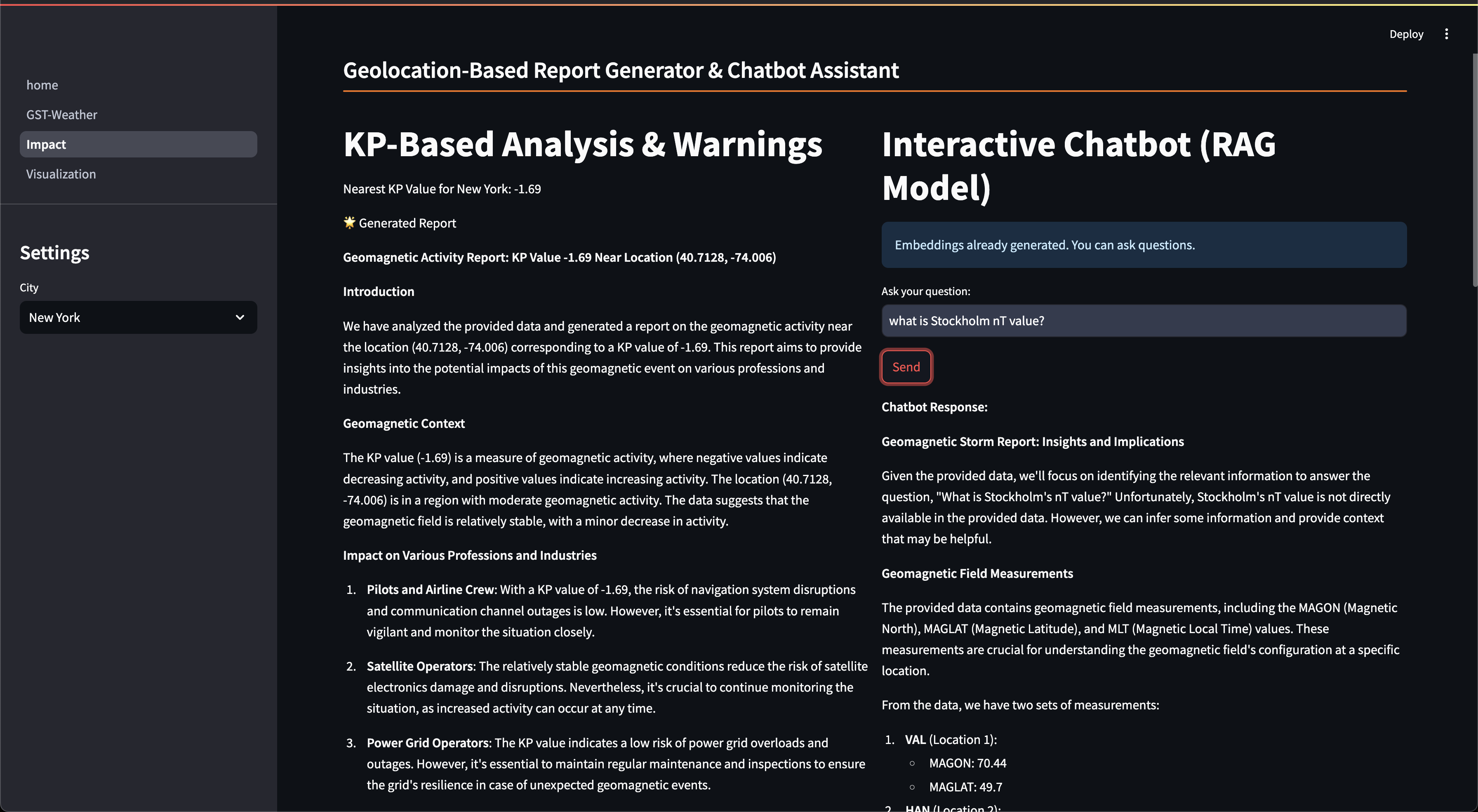Click the KP-Based Analysis & Warnings heading
Screen dimensions: 1478x812
582,144
